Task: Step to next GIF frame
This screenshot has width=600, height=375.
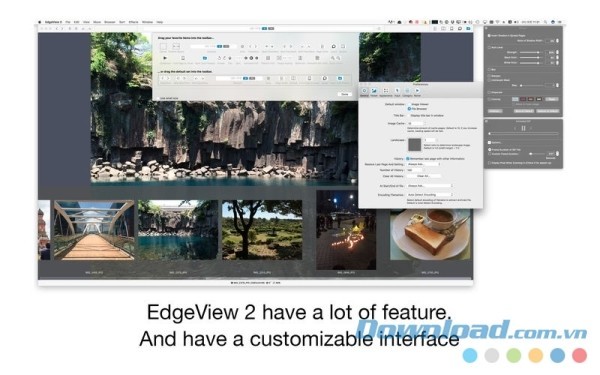Action: [531, 128]
